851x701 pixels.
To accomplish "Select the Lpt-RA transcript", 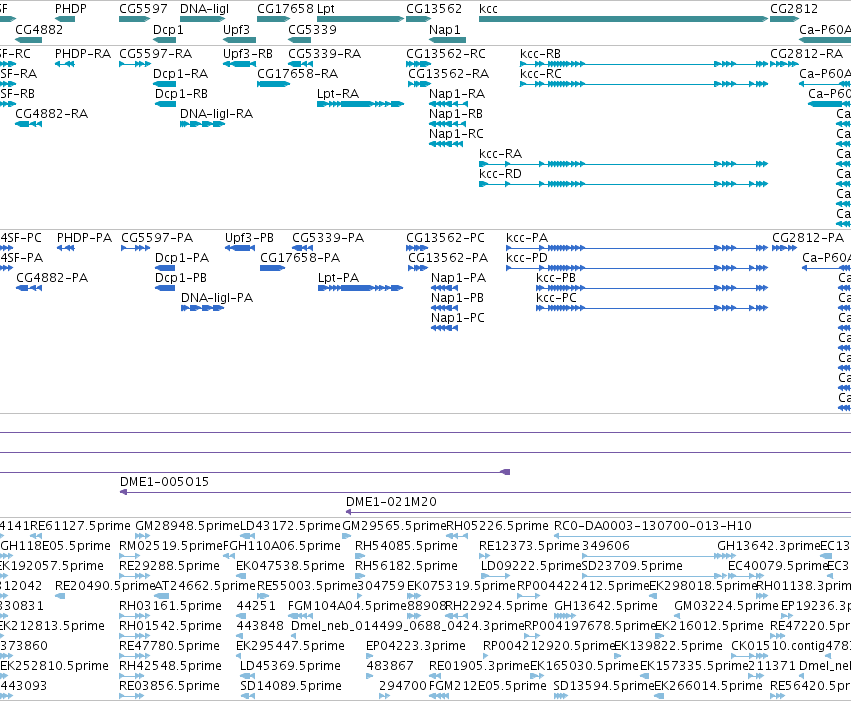I will (360, 104).
